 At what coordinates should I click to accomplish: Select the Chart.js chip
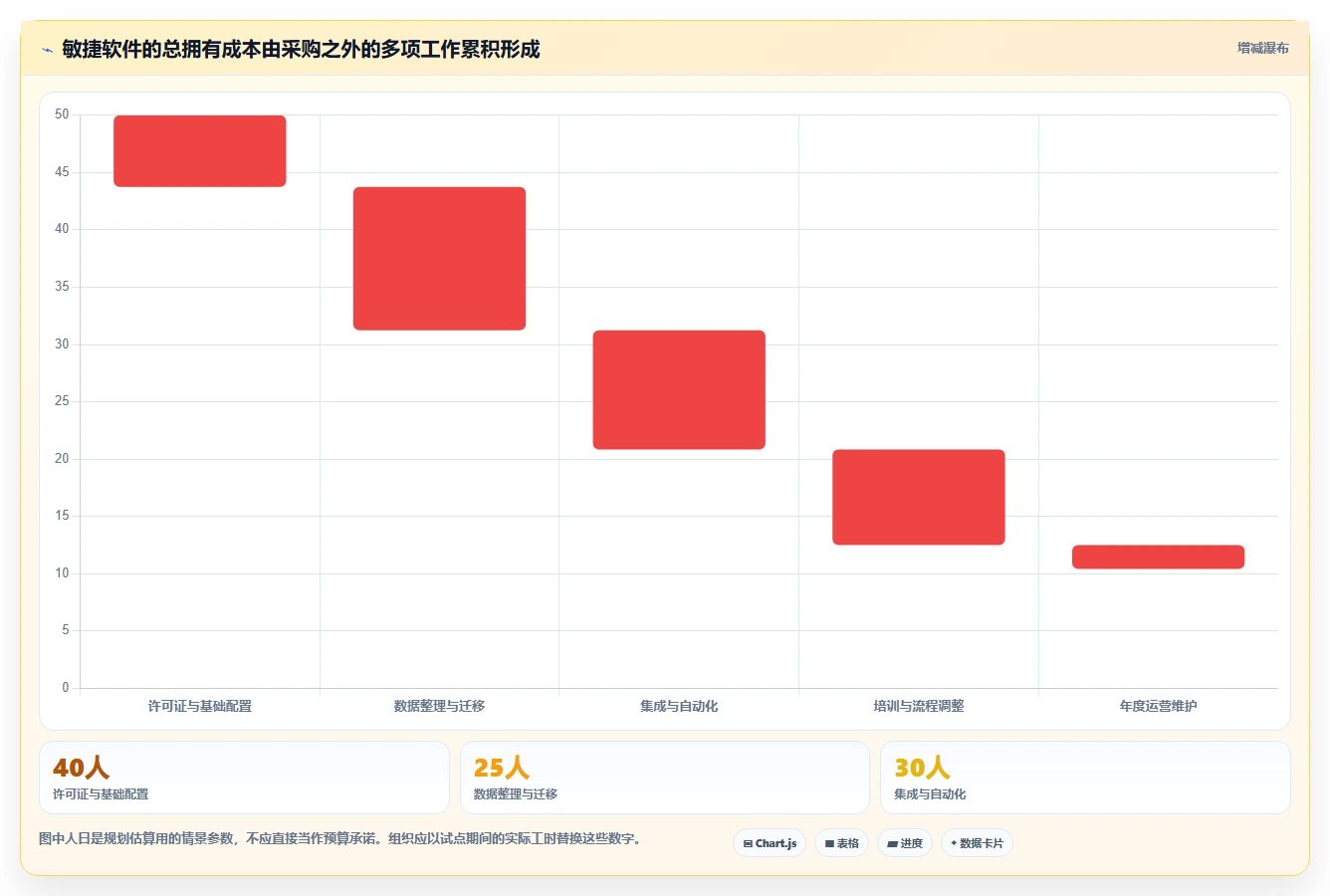tap(770, 843)
